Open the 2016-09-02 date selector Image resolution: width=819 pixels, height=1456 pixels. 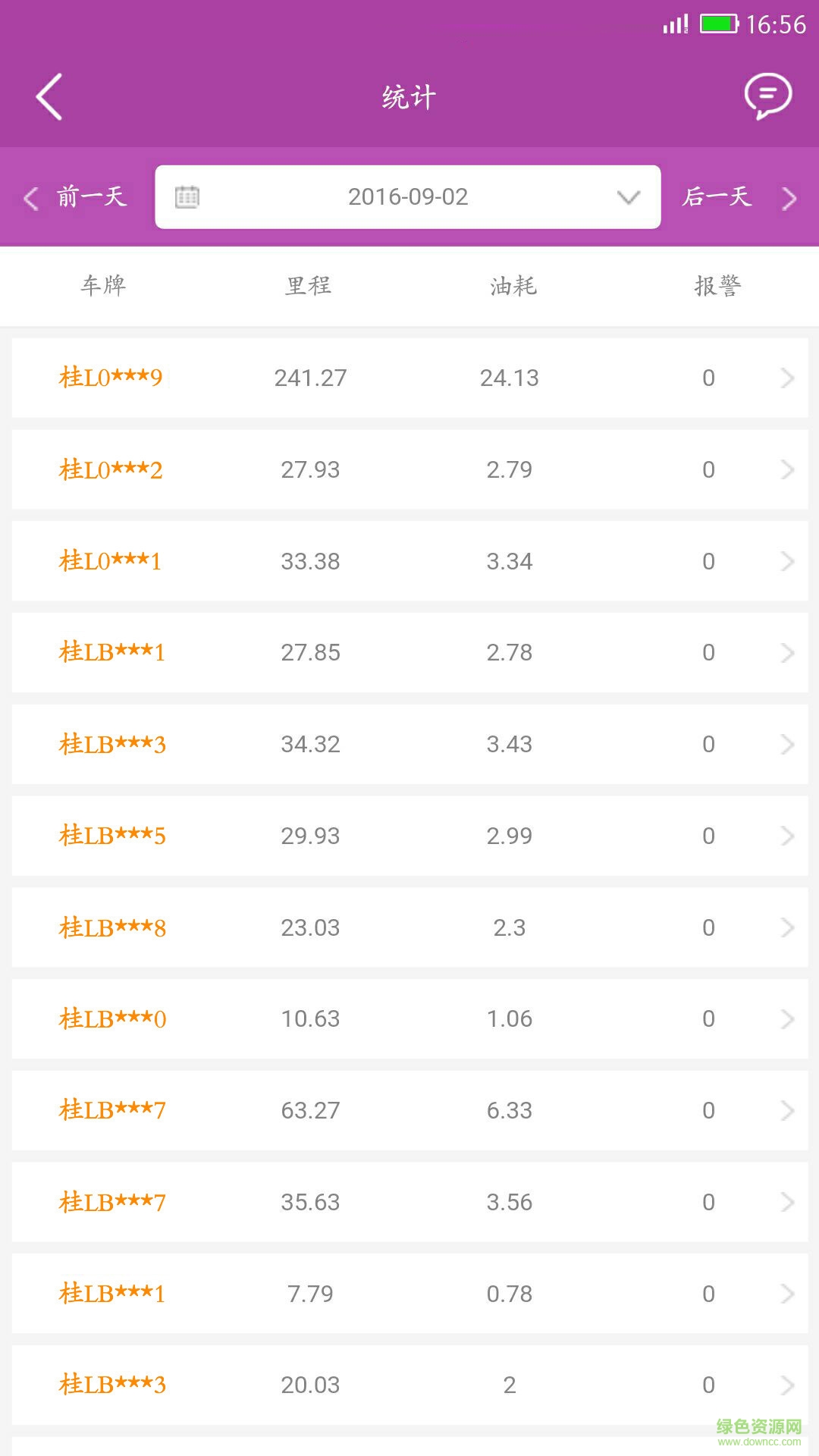408,197
